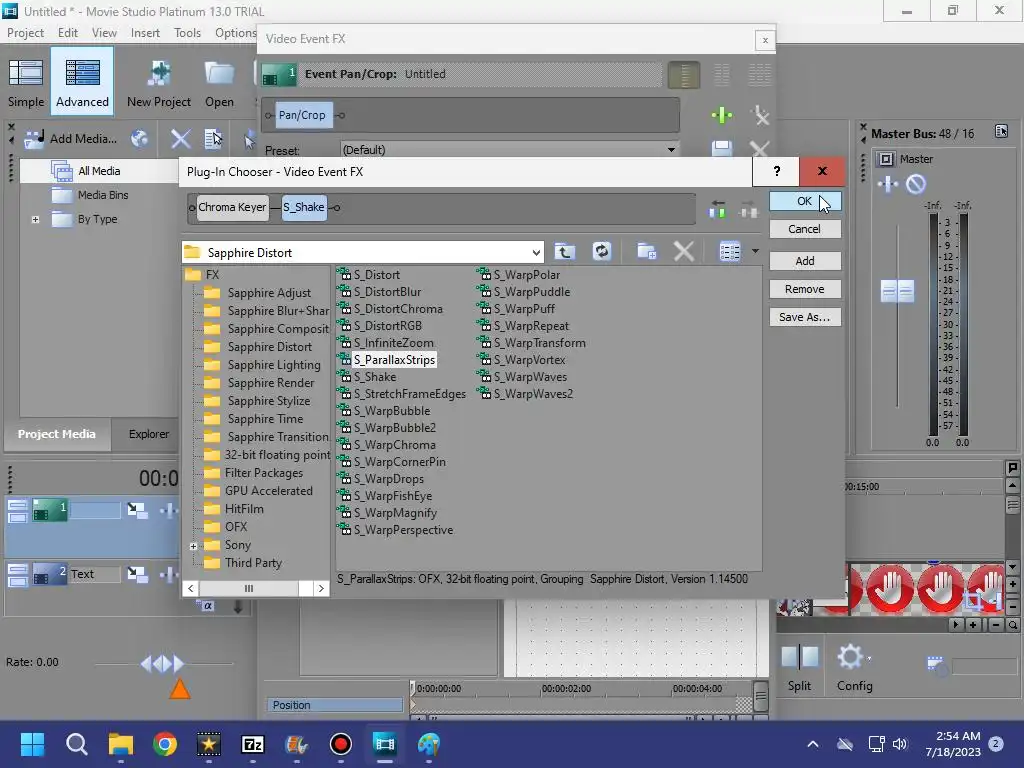Click Save As... in Plug-In Chooser
Screen dimensions: 1024x768
pyautogui.click(x=805, y=317)
